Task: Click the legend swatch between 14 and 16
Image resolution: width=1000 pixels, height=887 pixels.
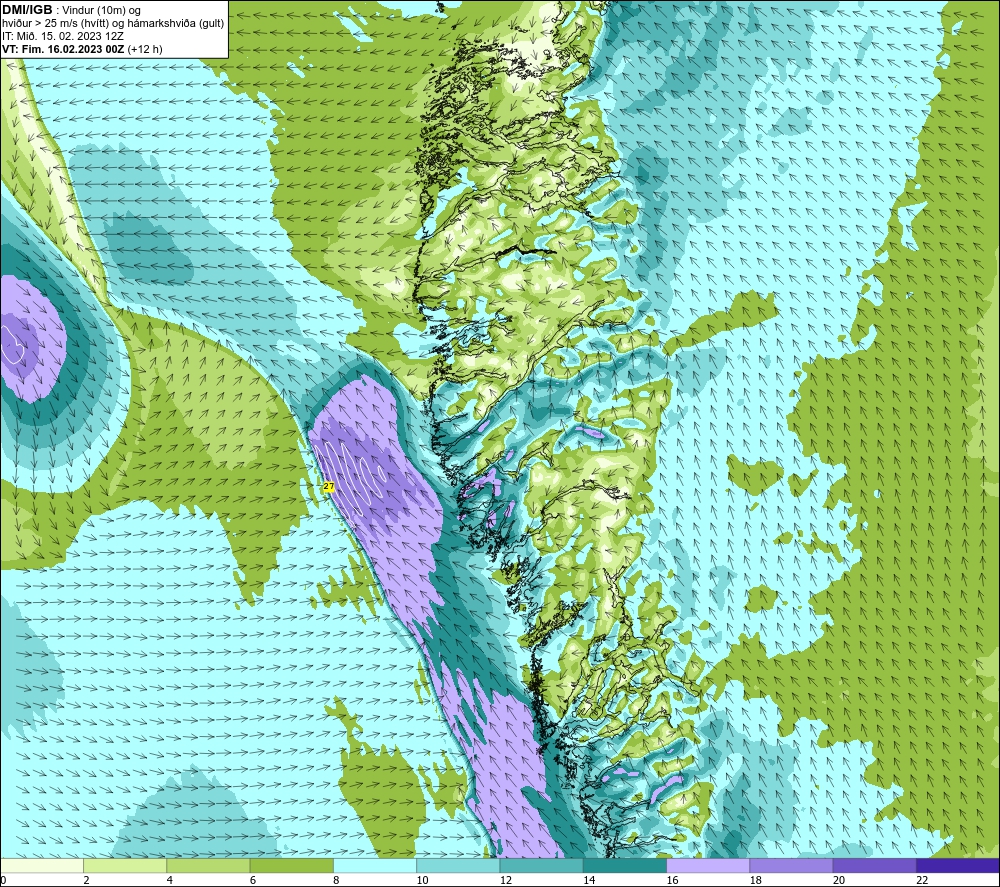Action: pyautogui.click(x=625, y=865)
